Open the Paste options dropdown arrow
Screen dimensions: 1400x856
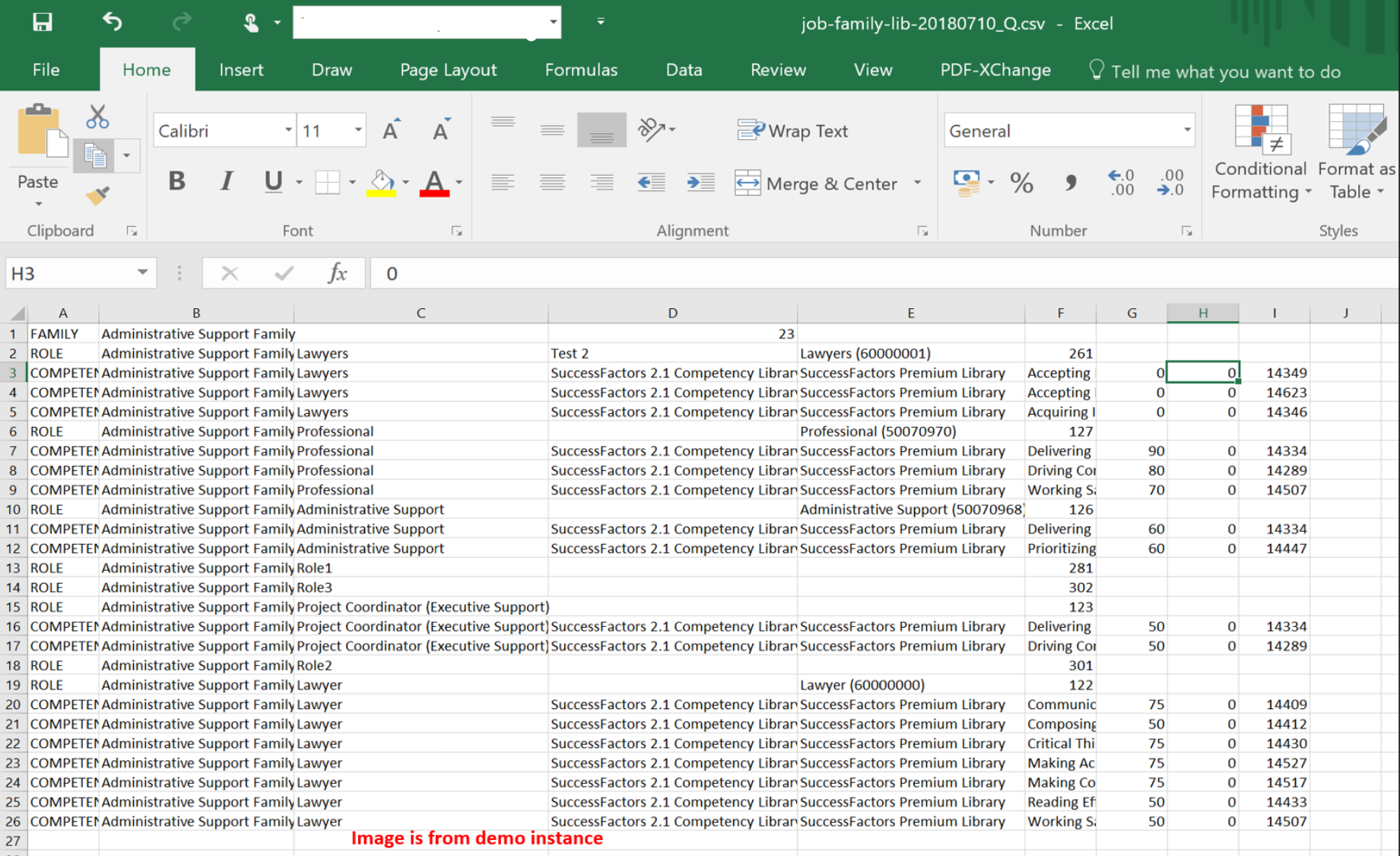pos(38,204)
